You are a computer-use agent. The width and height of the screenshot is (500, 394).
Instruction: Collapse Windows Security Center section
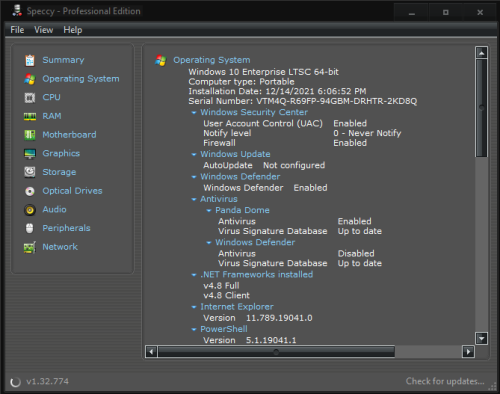(x=194, y=113)
